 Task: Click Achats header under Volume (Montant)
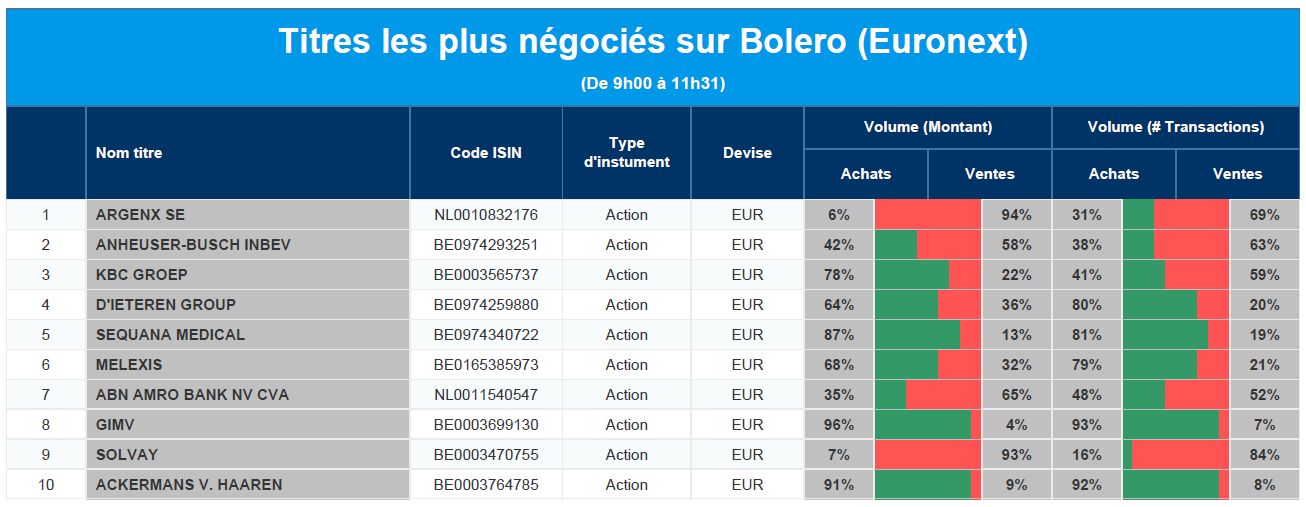866,174
